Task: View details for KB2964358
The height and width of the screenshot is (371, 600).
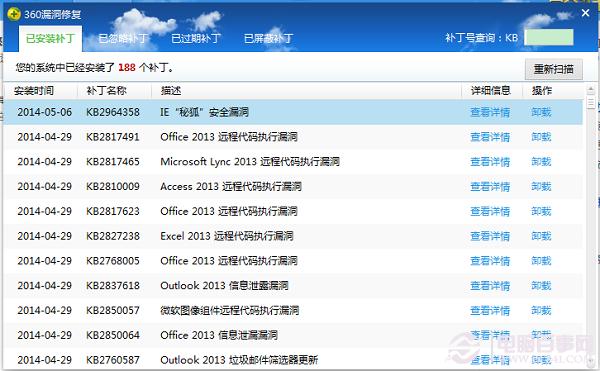Action: (490, 112)
